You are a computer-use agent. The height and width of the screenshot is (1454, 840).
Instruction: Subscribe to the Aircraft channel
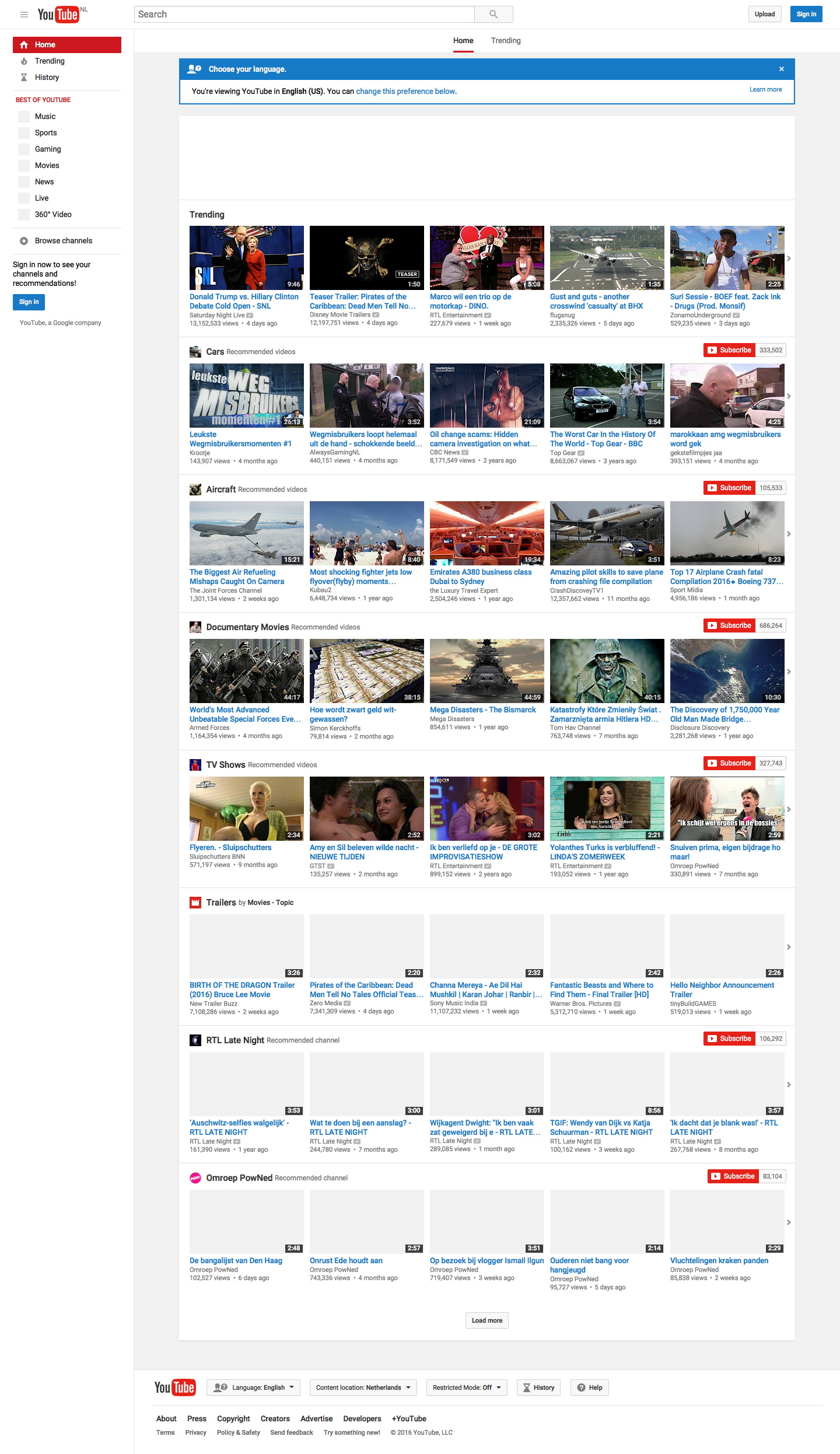point(729,488)
